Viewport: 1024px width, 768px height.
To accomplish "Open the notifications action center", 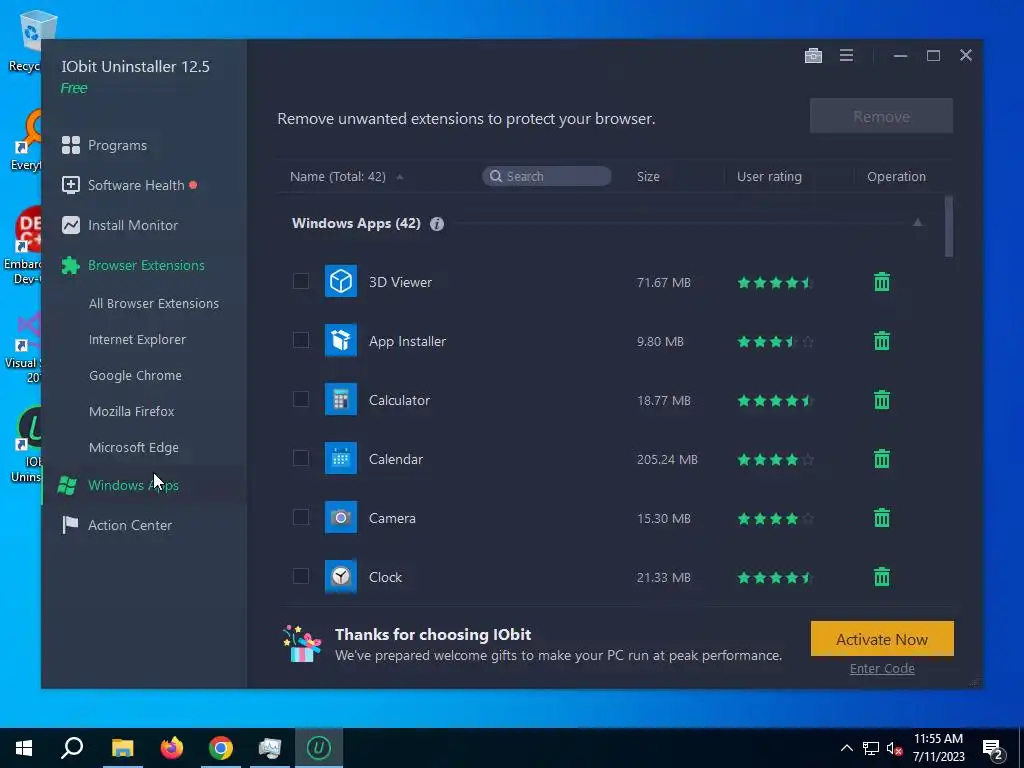I will click(993, 749).
